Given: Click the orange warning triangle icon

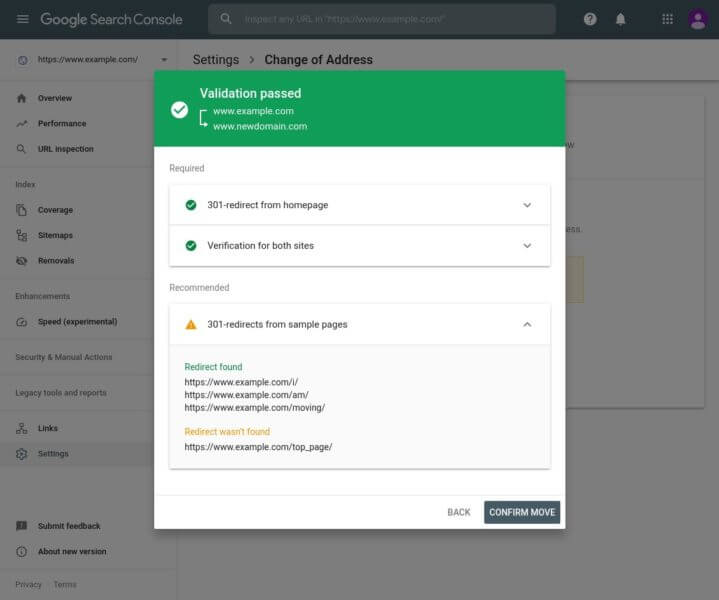Looking at the screenshot, I should click(x=191, y=325).
